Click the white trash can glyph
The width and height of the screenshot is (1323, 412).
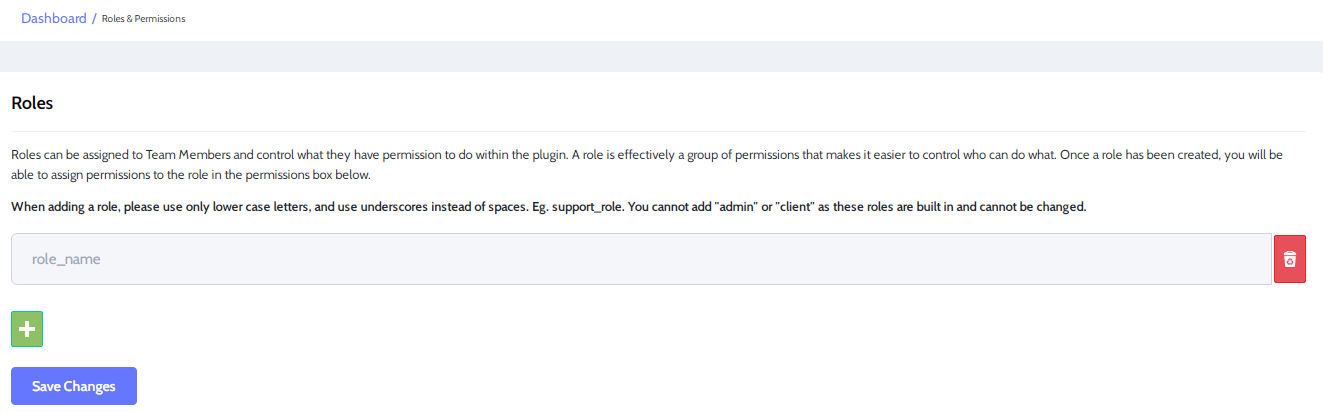coord(1290,259)
